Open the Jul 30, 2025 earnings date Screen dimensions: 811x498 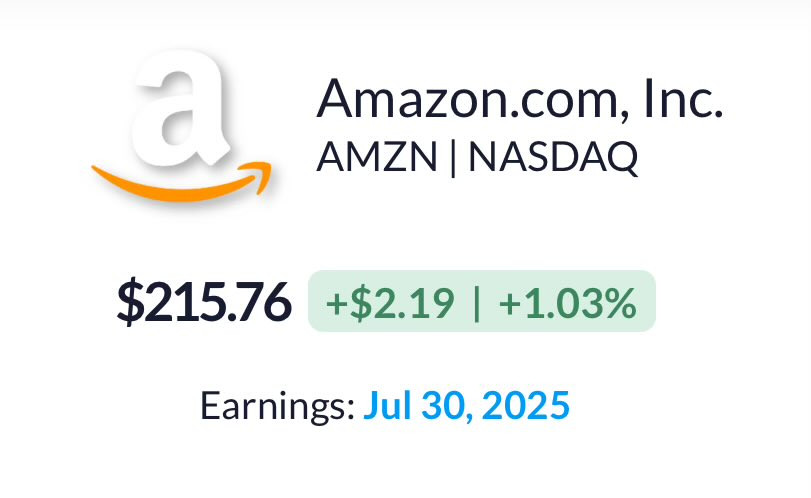pos(467,406)
